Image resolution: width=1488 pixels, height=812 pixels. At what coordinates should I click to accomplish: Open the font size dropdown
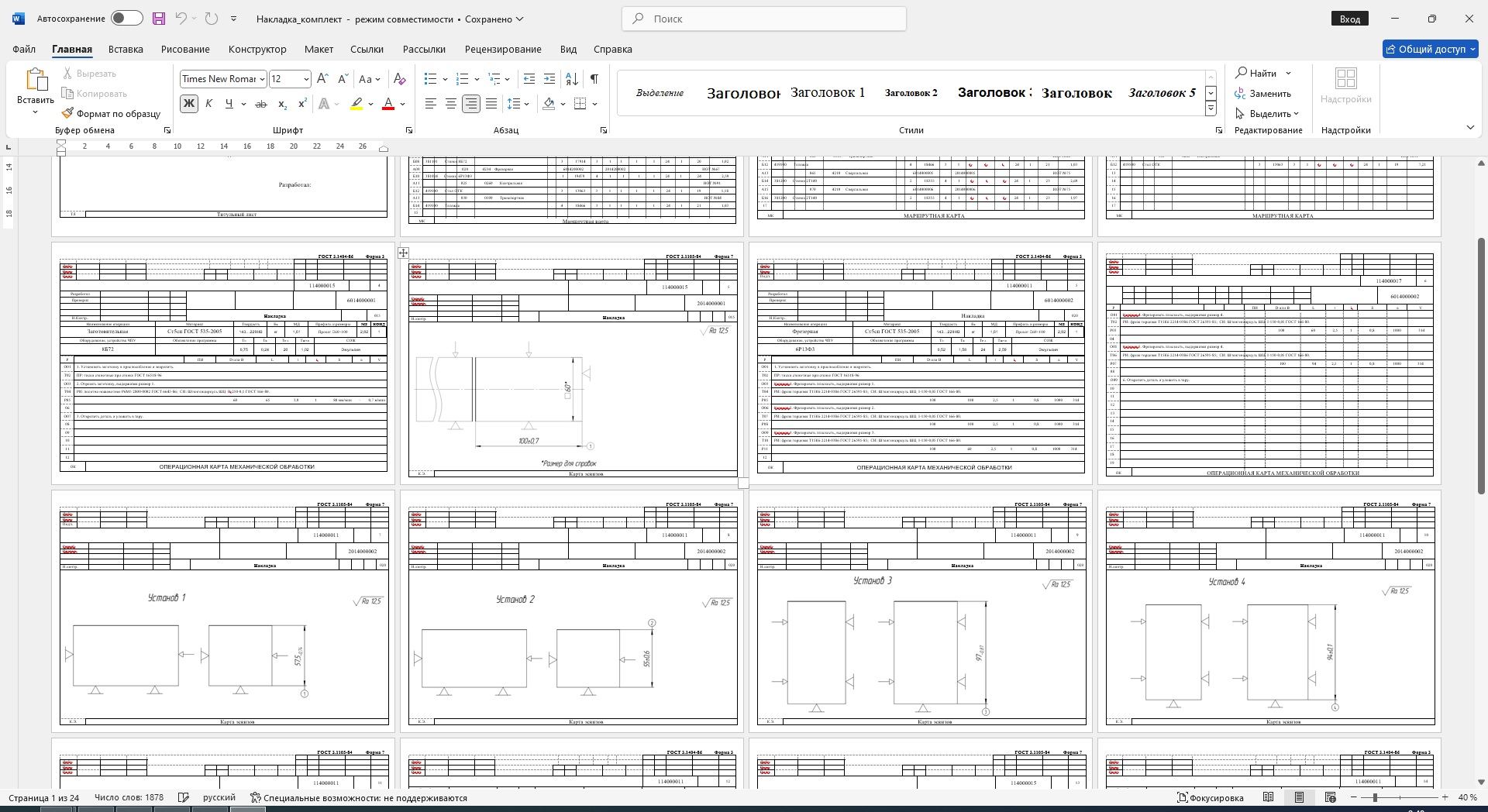[x=306, y=79]
